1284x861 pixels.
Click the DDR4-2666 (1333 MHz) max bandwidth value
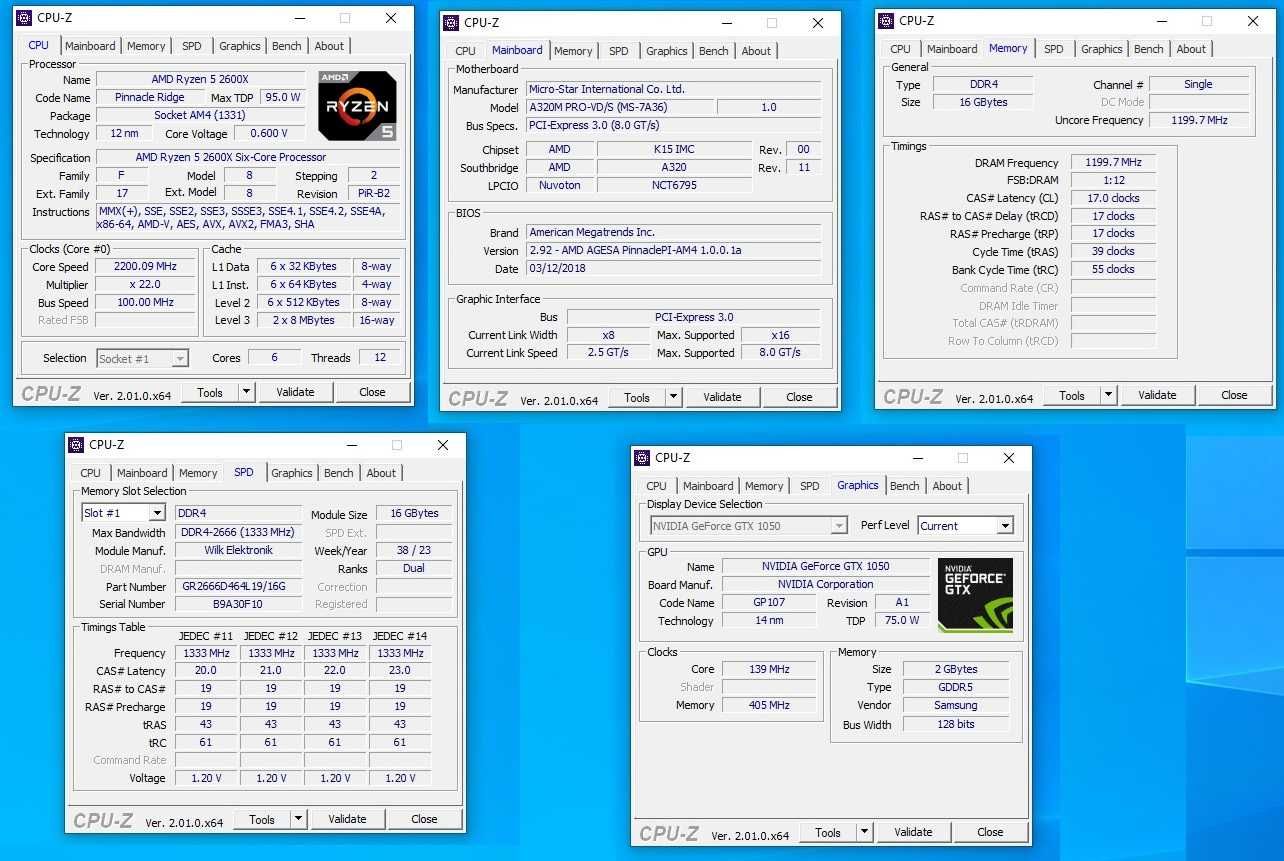(239, 533)
